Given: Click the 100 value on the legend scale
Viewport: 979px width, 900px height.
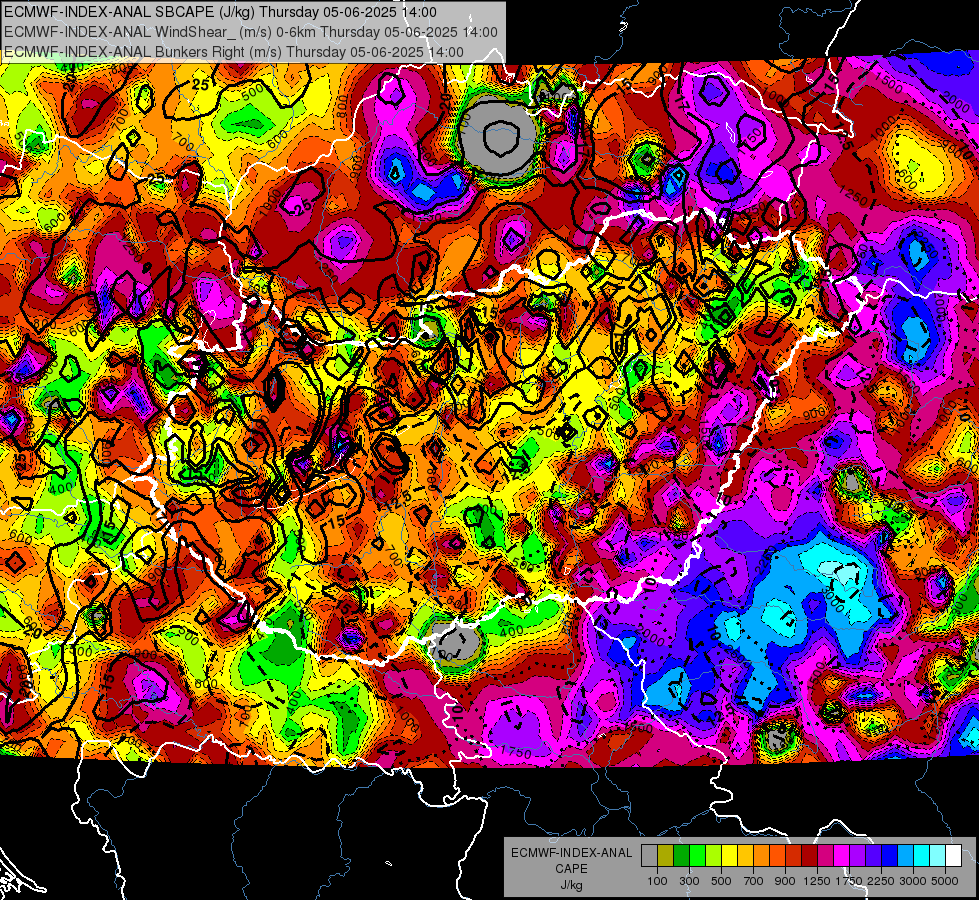Looking at the screenshot, I should tap(657, 881).
